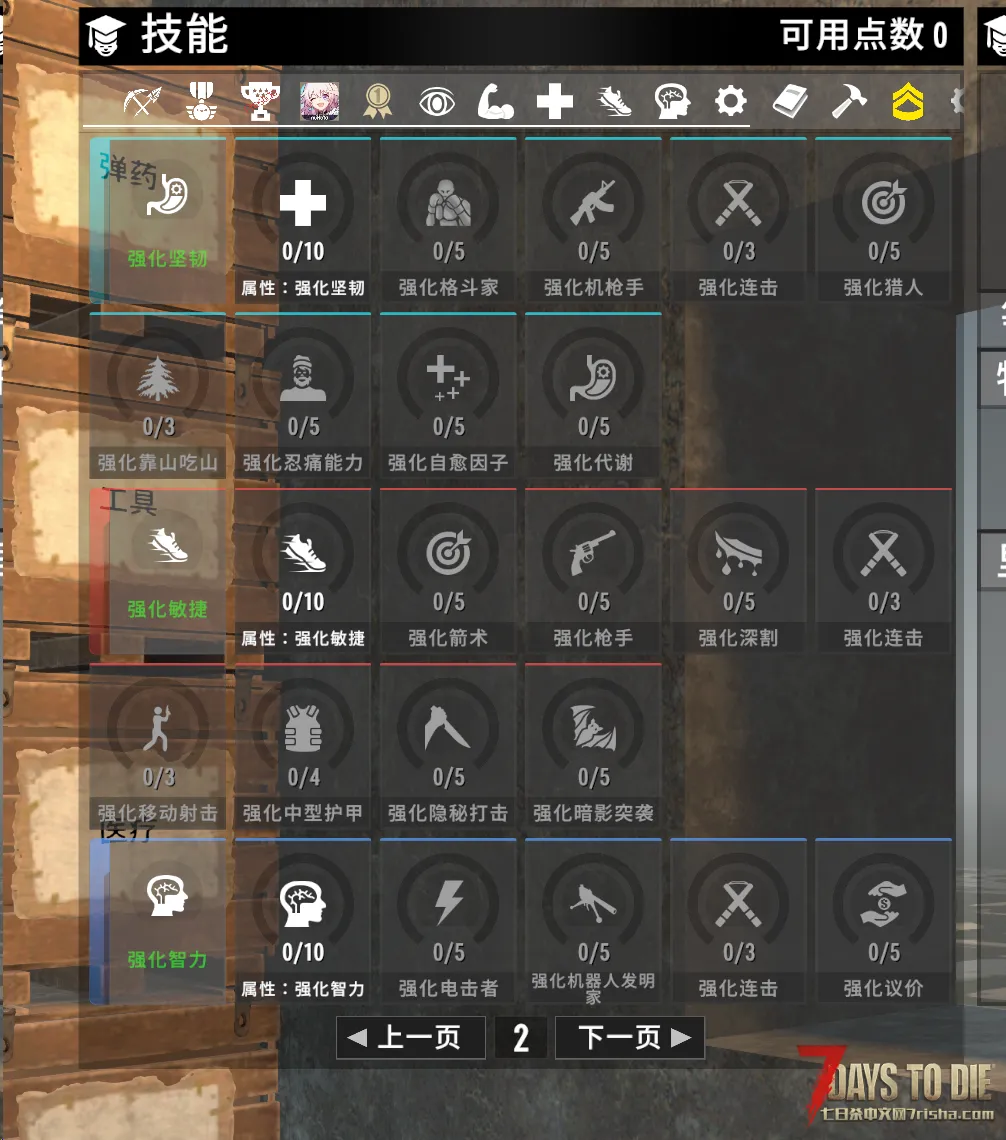
Task: Open the yellow sergeant rank category
Action: (908, 102)
